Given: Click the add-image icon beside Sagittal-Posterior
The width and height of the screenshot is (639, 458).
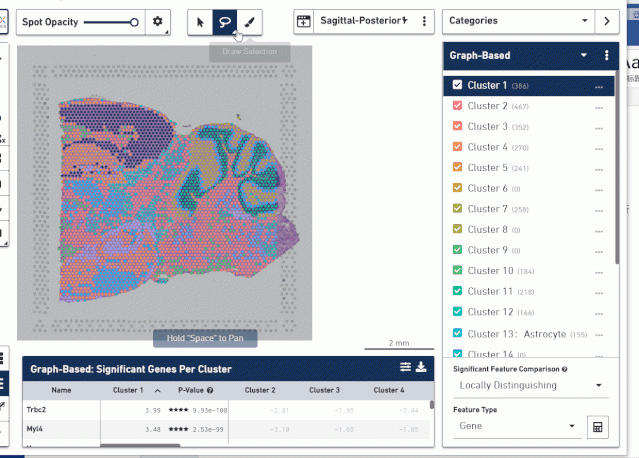Looking at the screenshot, I should [304, 21].
